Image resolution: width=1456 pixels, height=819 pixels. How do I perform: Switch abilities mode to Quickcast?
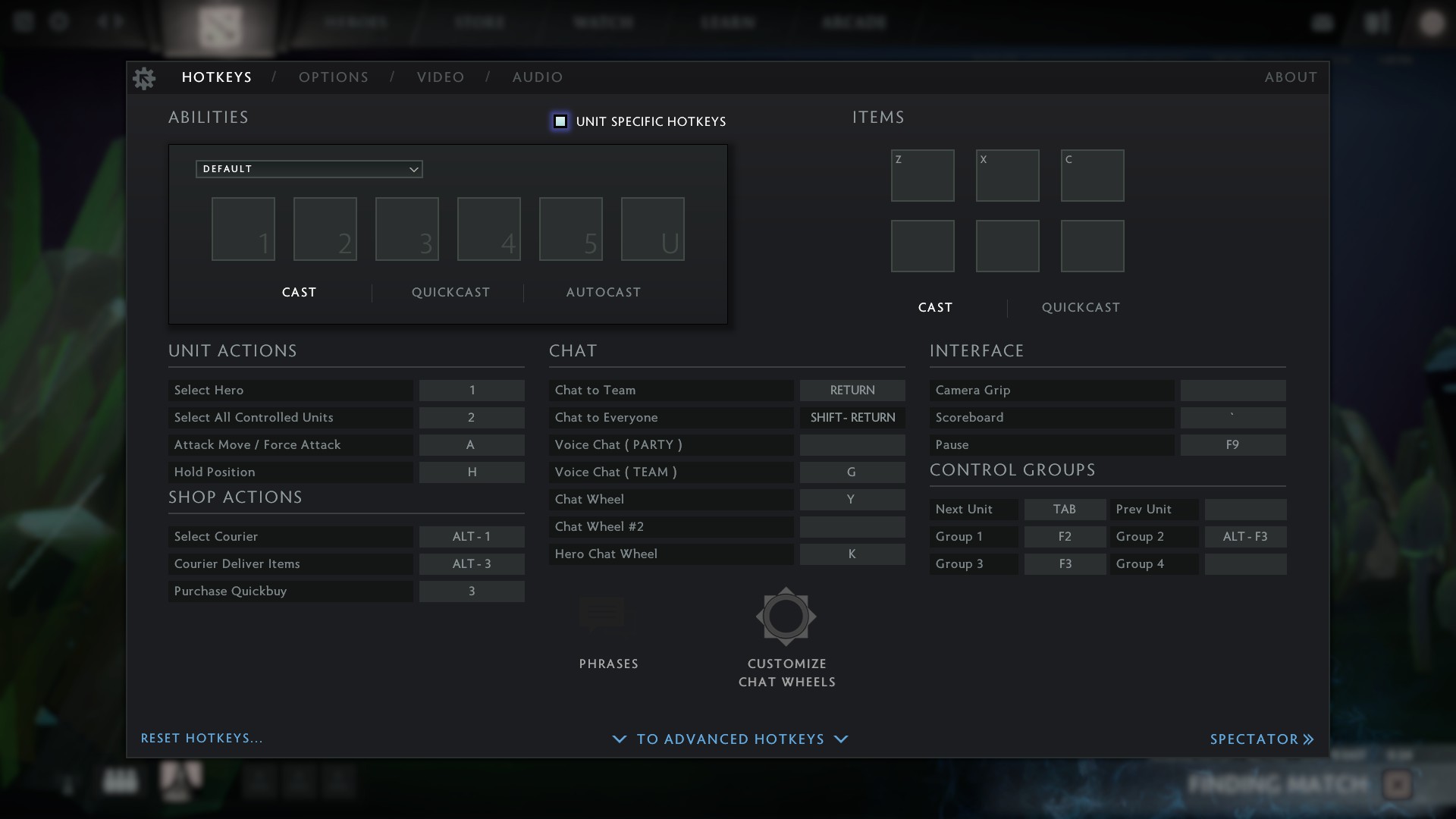pyautogui.click(x=450, y=293)
